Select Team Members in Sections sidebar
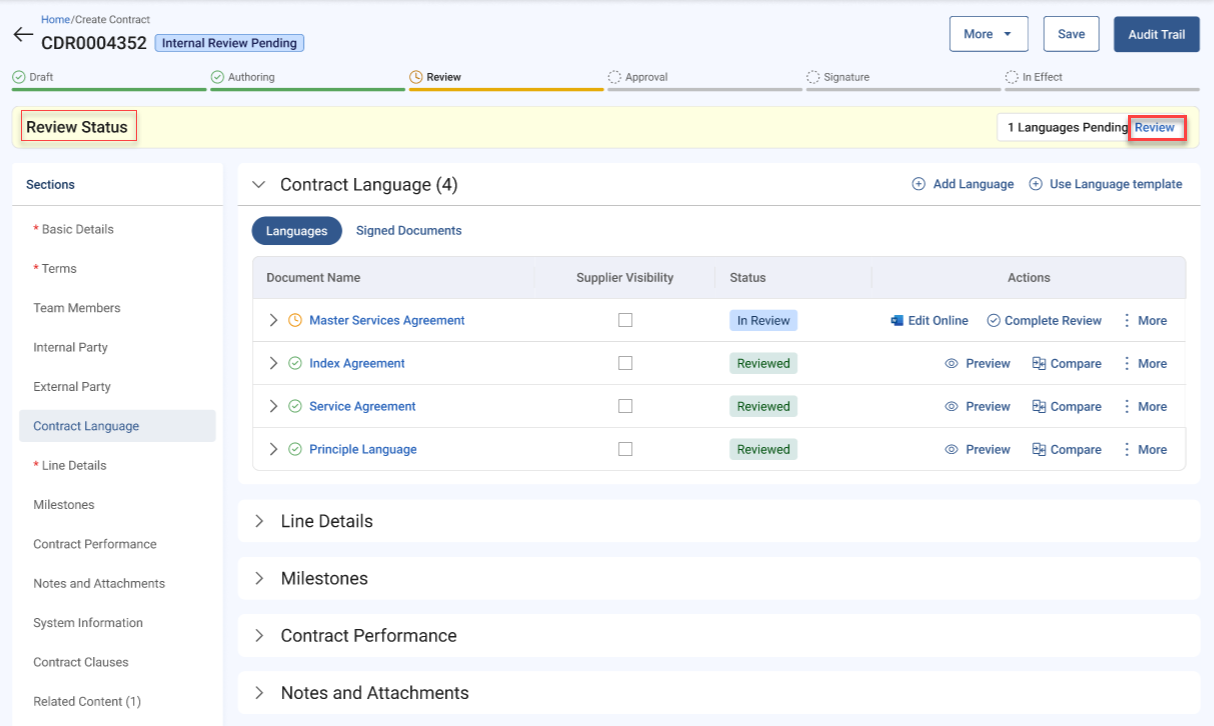The width and height of the screenshot is (1214, 726). (77, 308)
